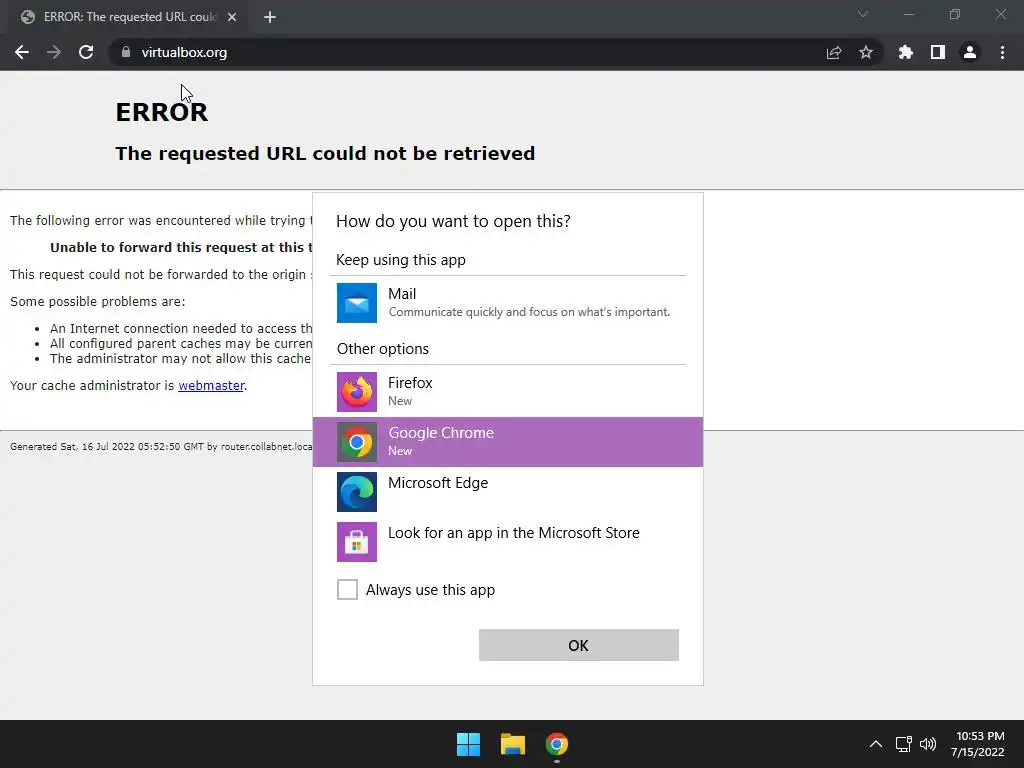Click the virtualbox.org address bar

click(470, 52)
